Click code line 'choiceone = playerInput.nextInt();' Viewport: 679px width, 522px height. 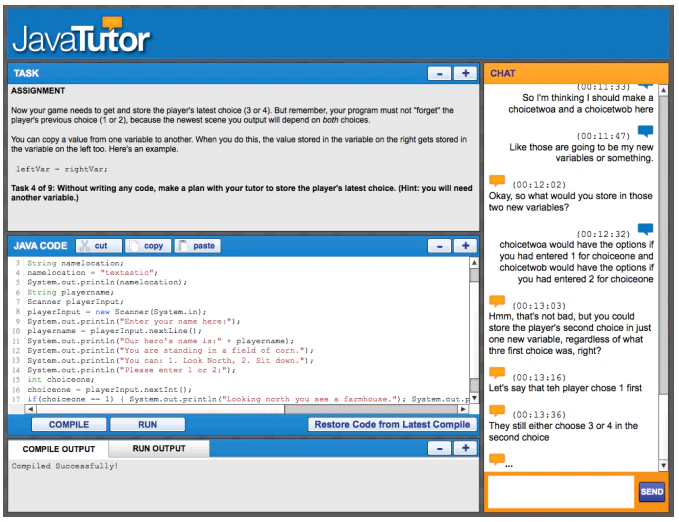[x=109, y=389]
